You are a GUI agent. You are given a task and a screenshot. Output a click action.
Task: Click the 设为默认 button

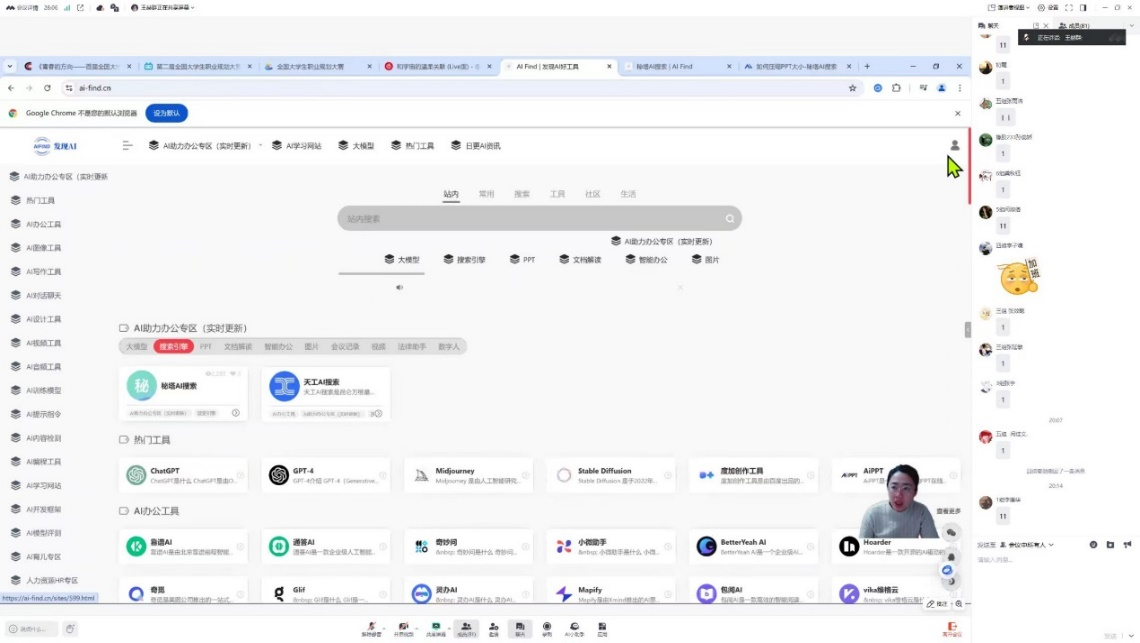[x=166, y=113]
